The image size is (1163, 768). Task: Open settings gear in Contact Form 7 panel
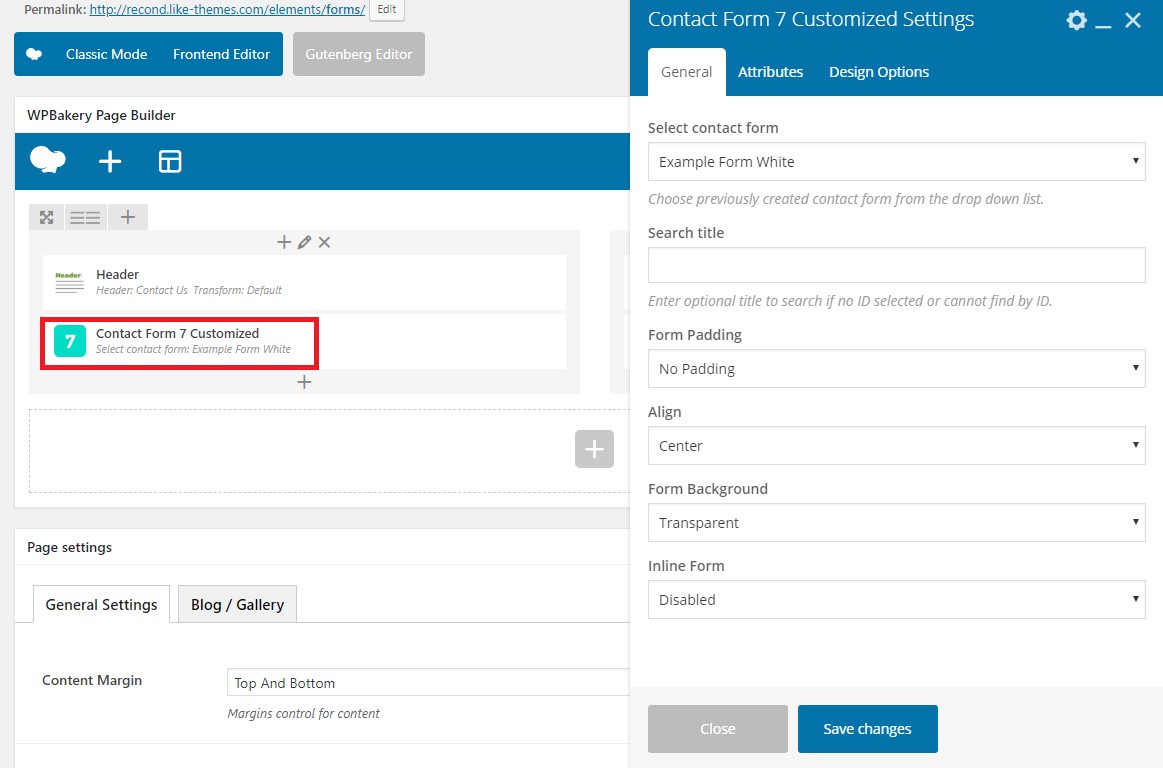1076,20
